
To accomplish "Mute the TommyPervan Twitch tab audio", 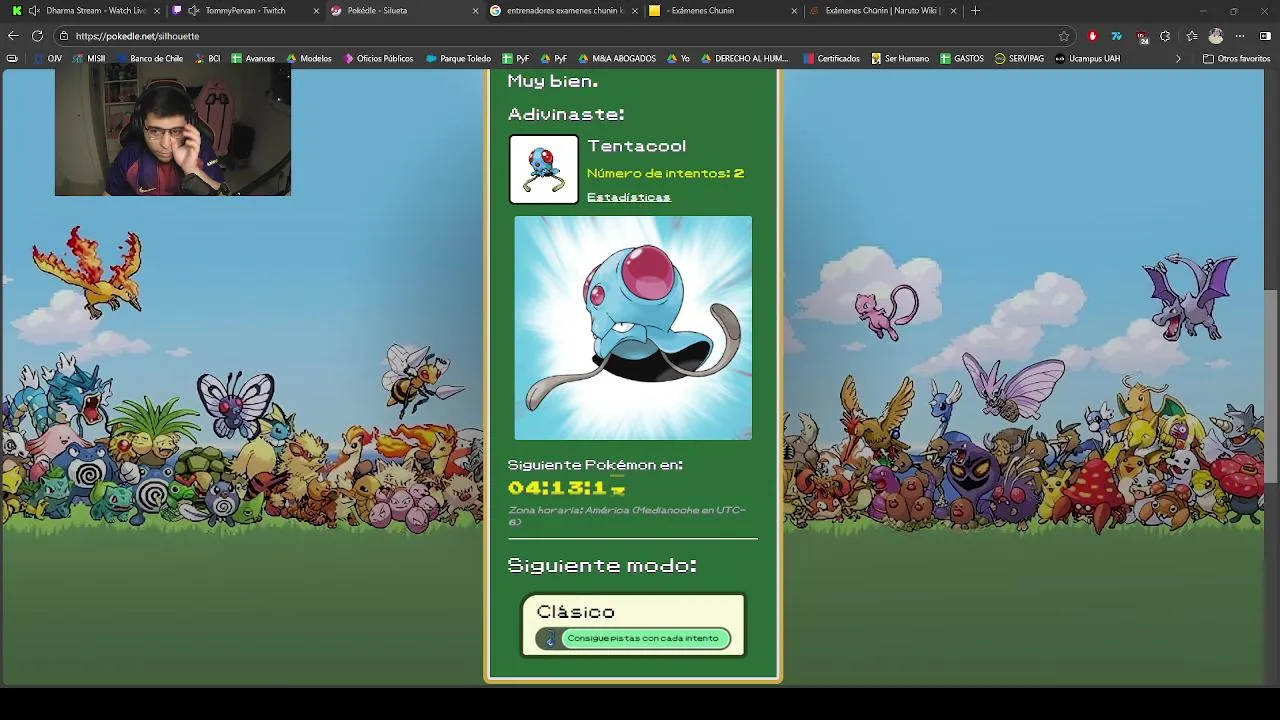I will [x=194, y=11].
